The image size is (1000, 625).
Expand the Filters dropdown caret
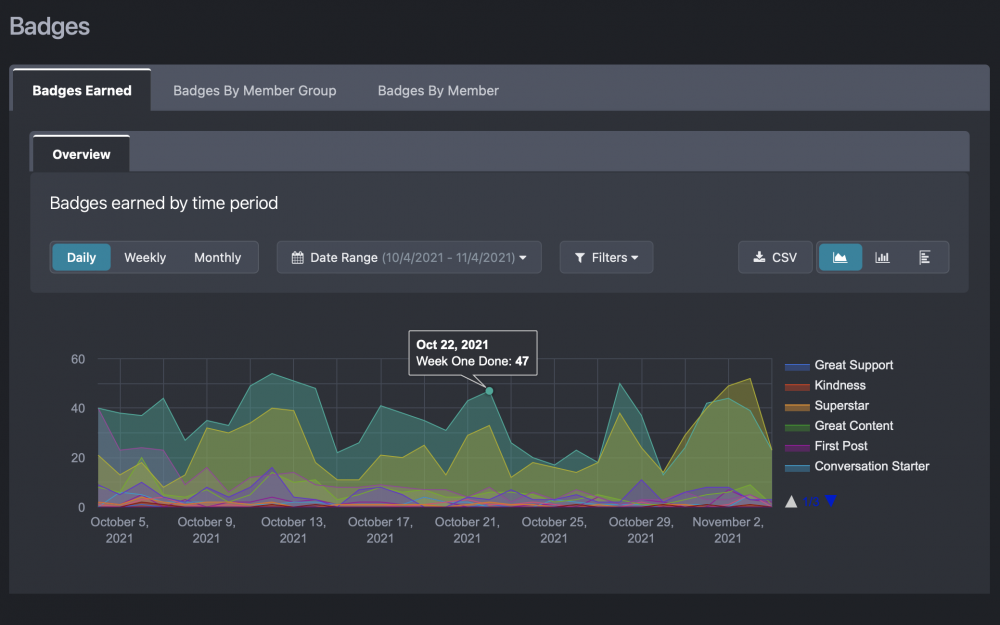(635, 257)
